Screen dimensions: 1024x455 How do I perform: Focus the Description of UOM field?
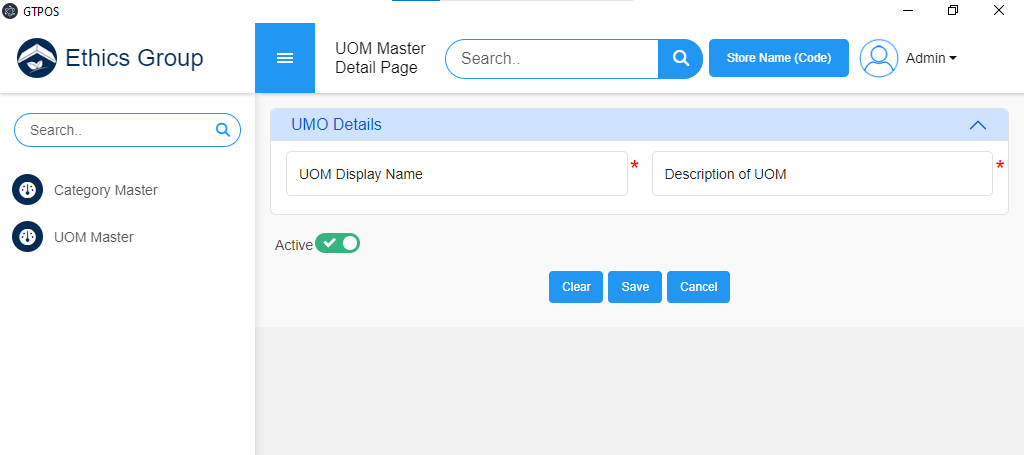[x=821, y=174]
